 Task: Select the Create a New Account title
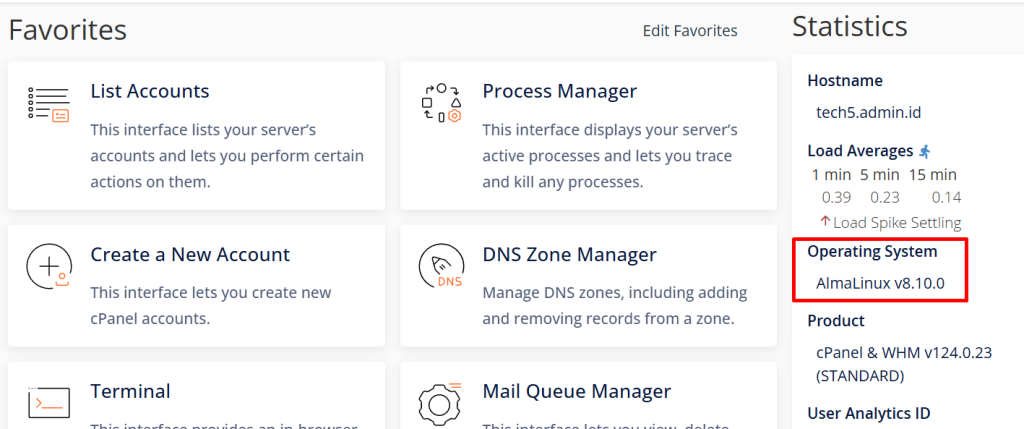[190, 255]
